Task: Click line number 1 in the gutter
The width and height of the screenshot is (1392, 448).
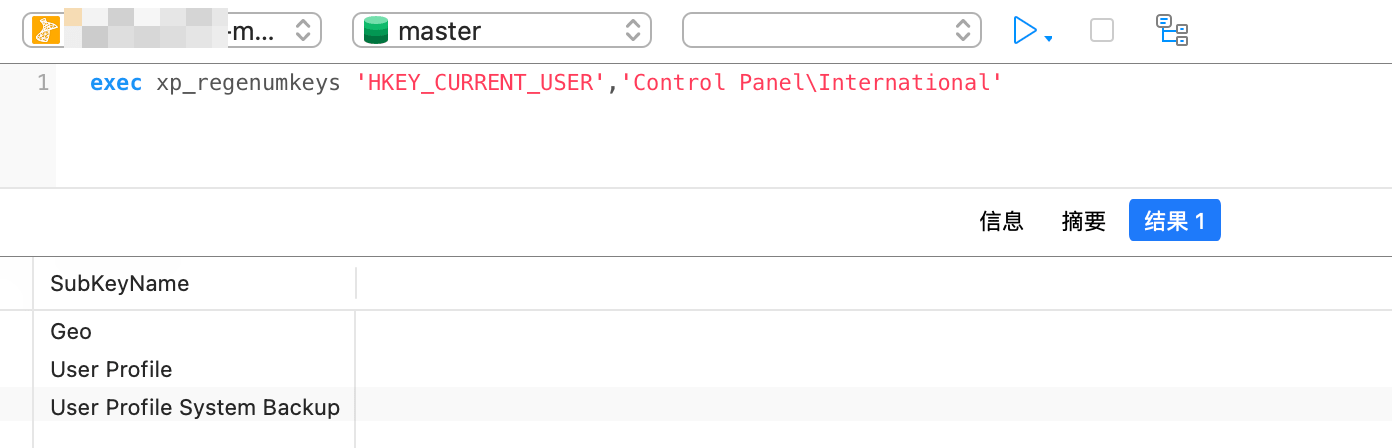Action: [x=42, y=83]
